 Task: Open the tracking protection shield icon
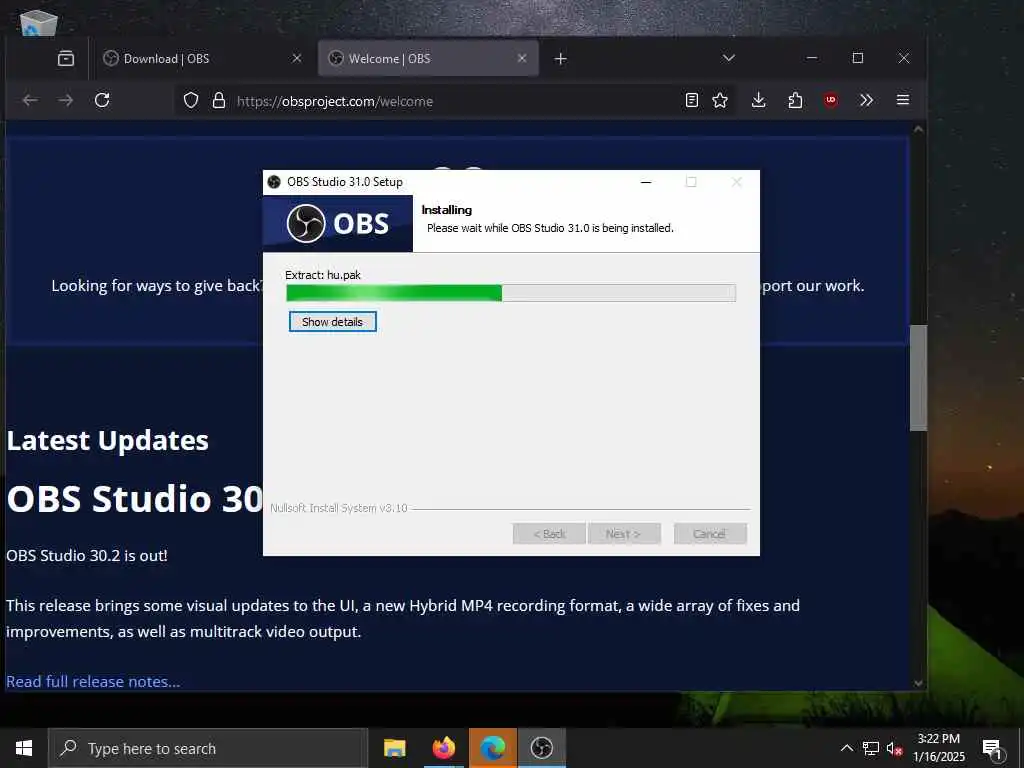191,101
